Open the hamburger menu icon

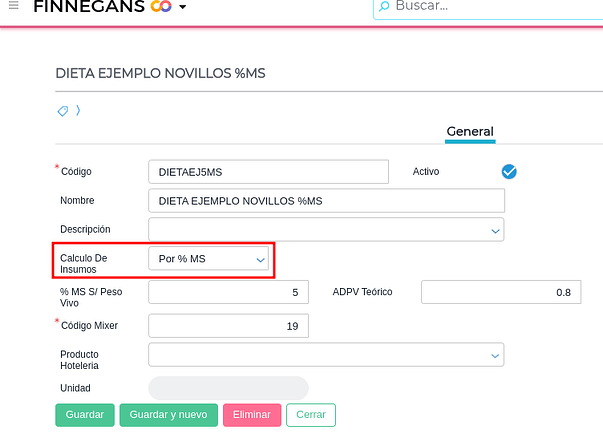click(x=12, y=6)
